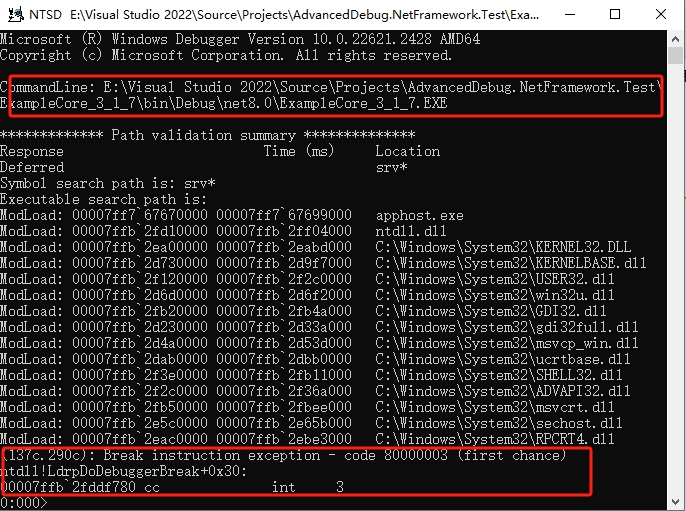
Task: Click the SHELL32.dll module path
Action: (499, 375)
